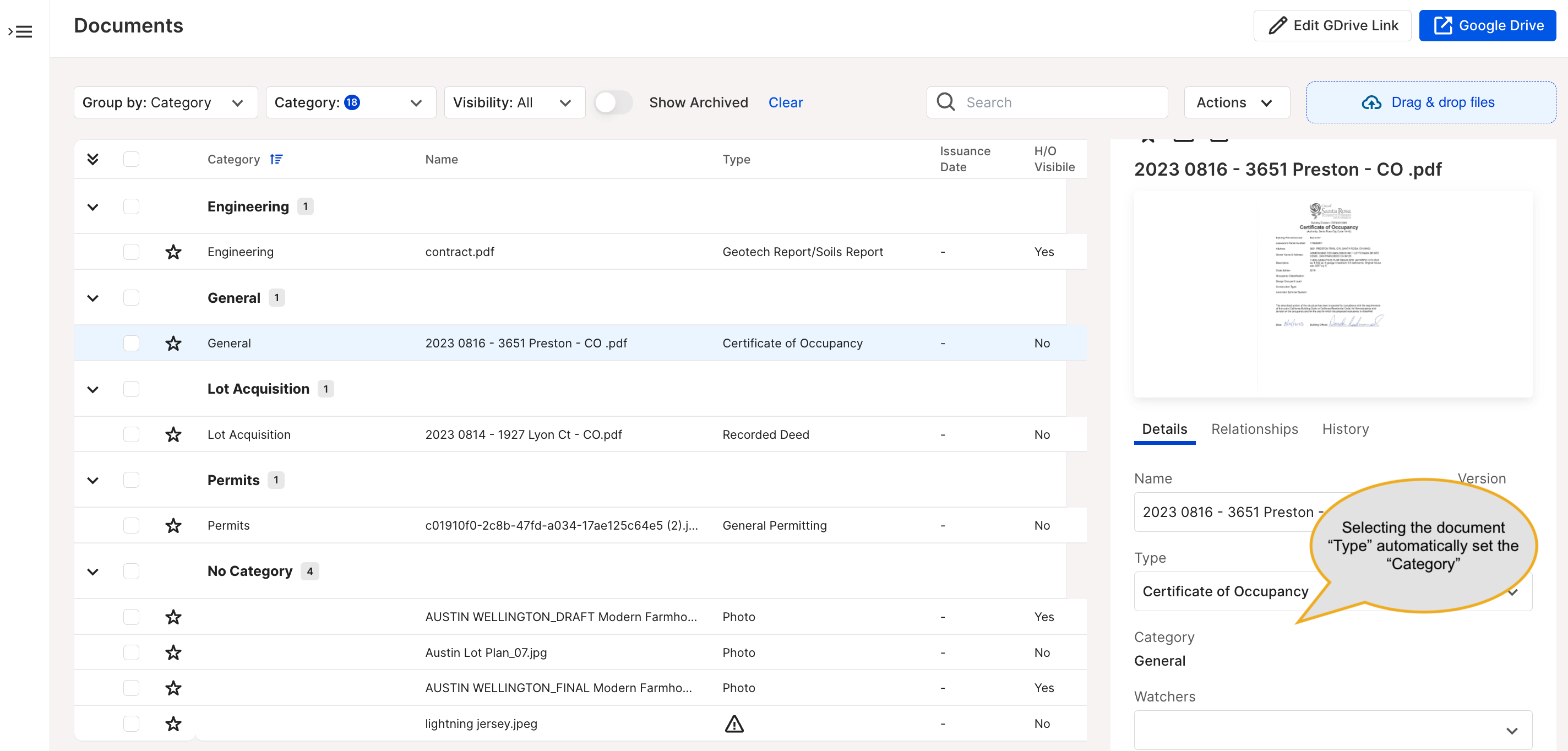Click the warning icon for lightning jersey.jpeg
Image resolution: width=1568 pixels, height=751 pixels.
point(734,723)
